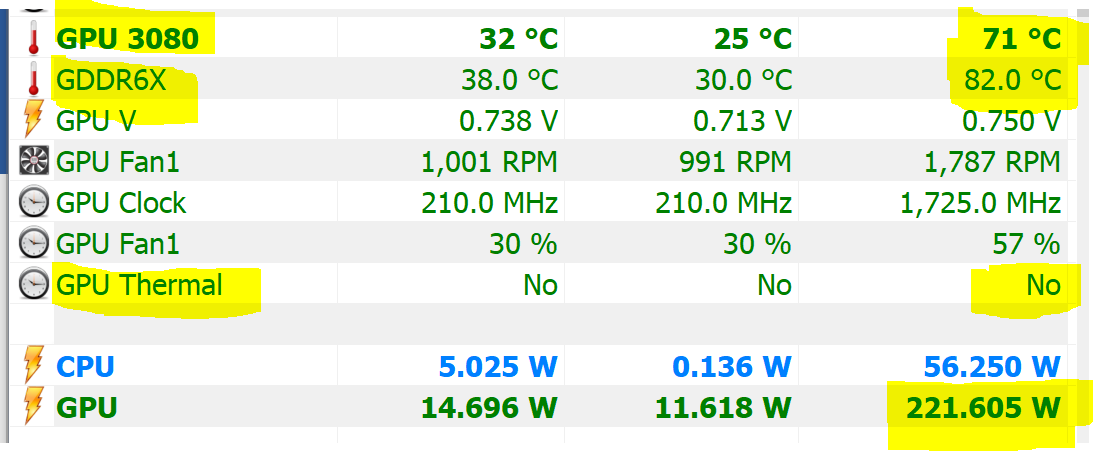Click the 1,001 RPM fan speed value
Viewport: 1093px width, 451px height.
490,163
